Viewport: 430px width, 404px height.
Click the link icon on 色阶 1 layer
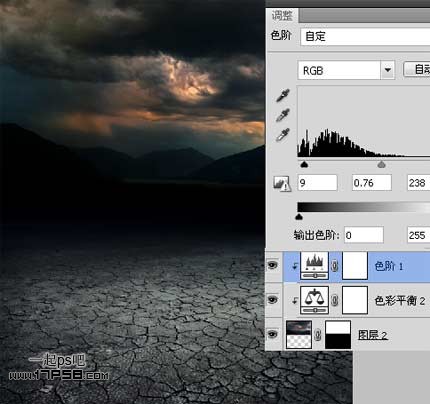pyautogui.click(x=335, y=266)
